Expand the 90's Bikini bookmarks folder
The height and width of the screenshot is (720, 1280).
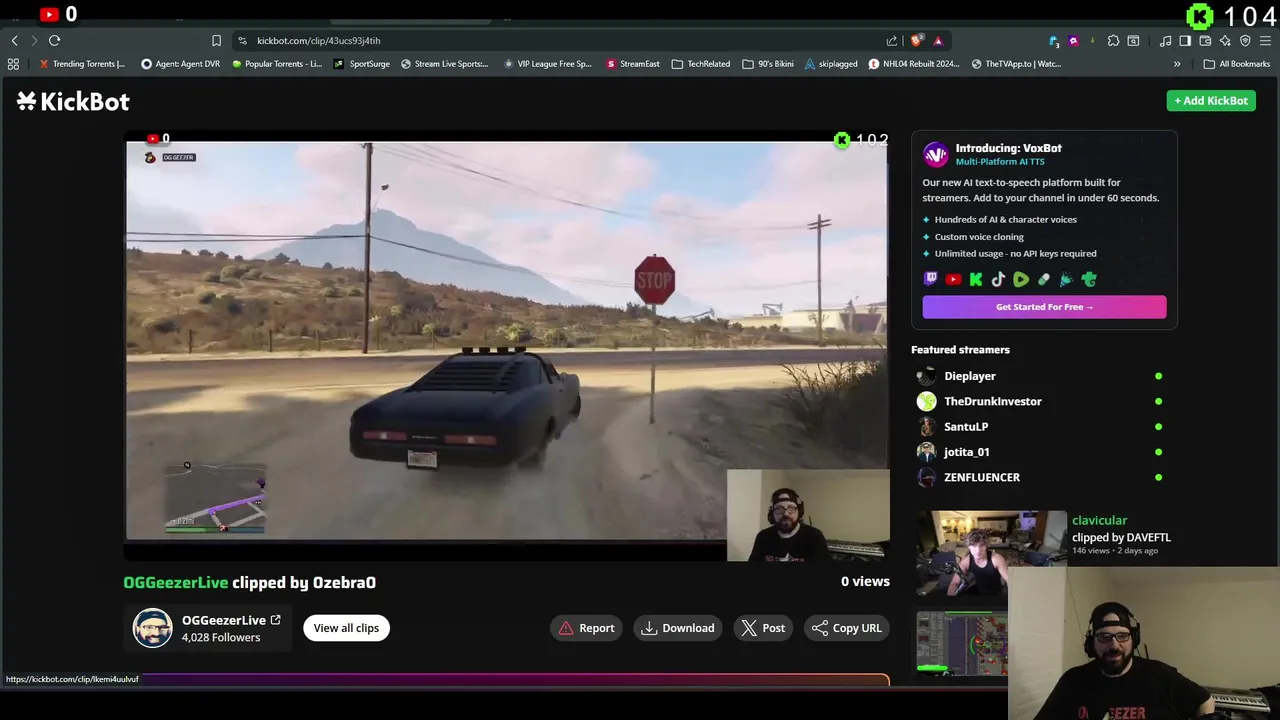pyautogui.click(x=768, y=64)
